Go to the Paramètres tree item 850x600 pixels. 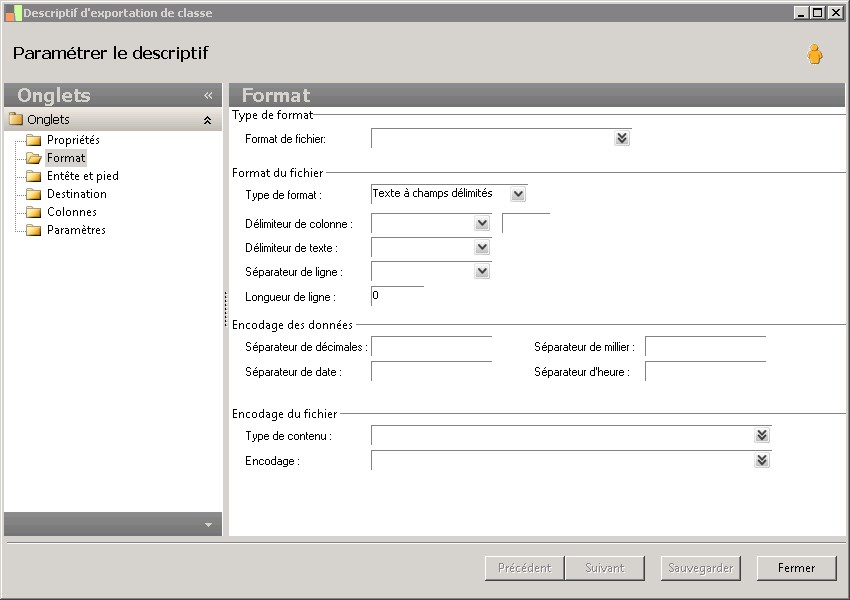pos(76,230)
